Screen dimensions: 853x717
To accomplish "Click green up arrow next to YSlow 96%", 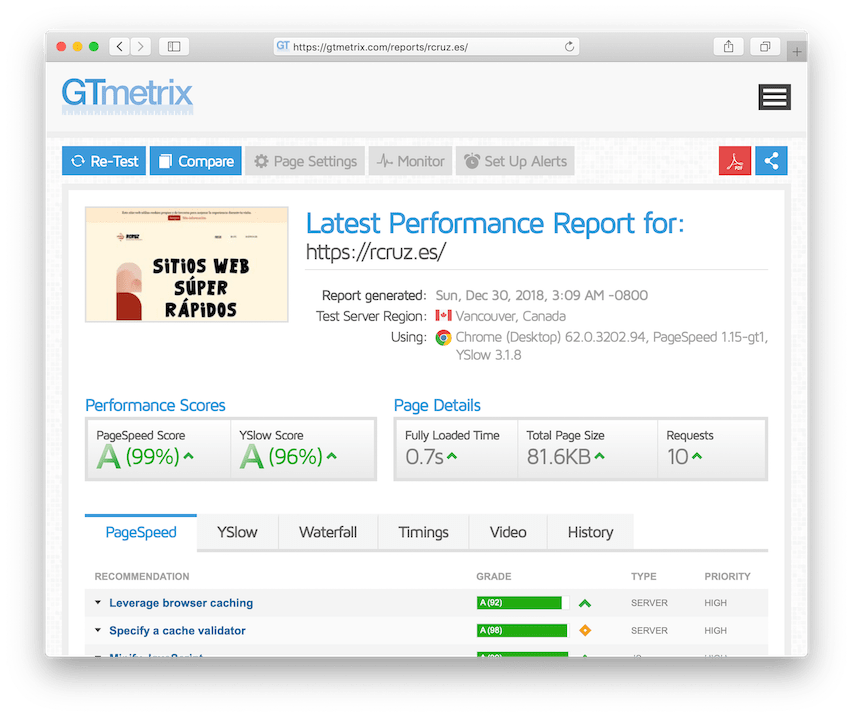I will (332, 456).
